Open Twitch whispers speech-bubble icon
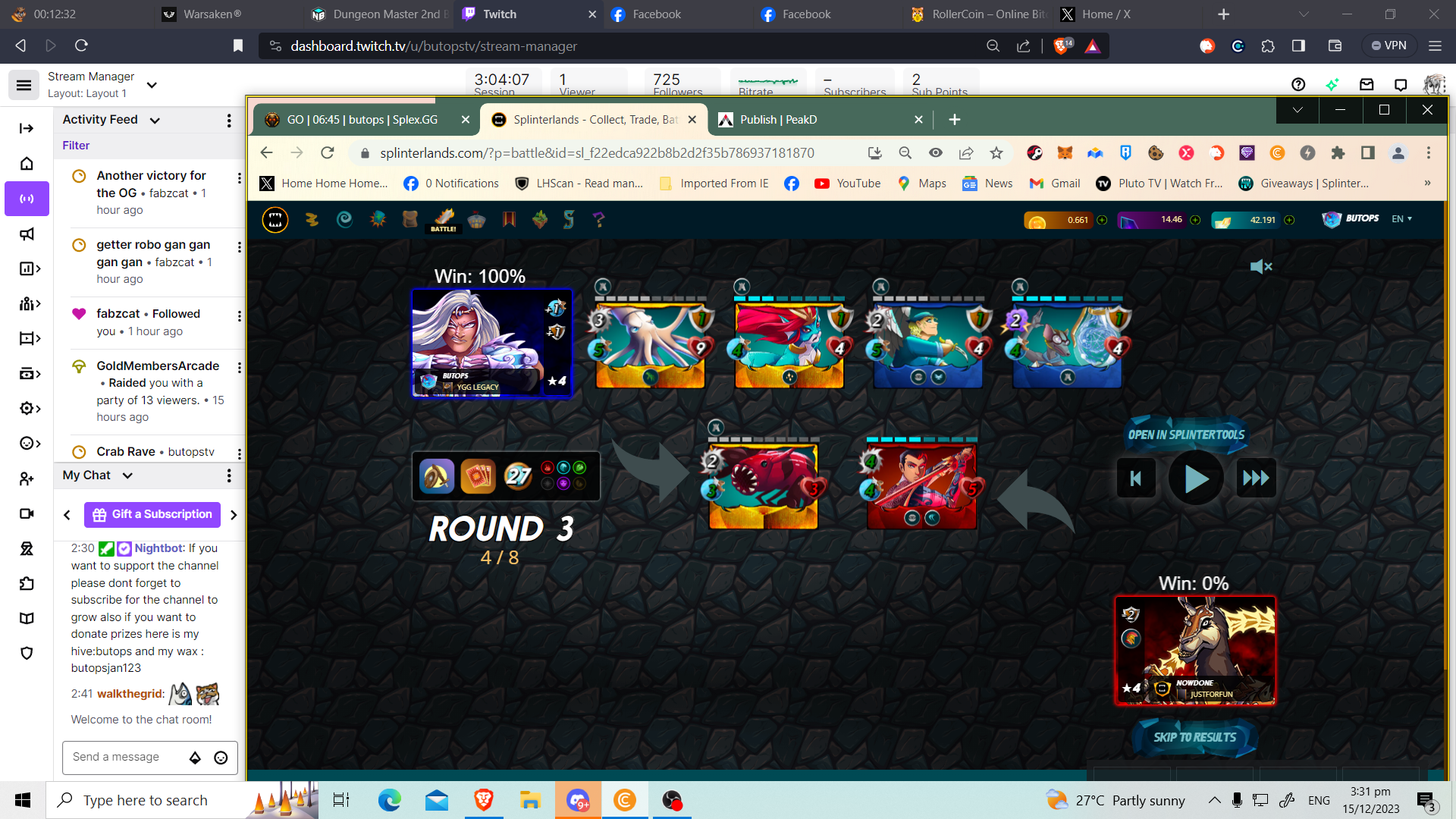 1401,84
